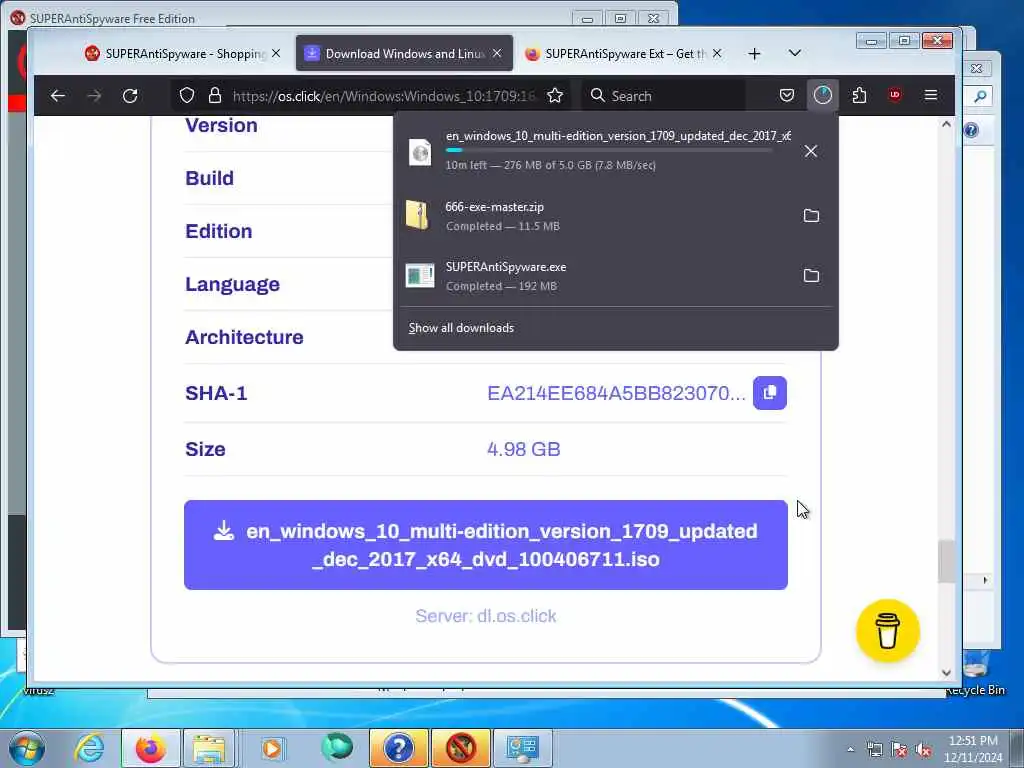Expand the list all tabs chevron
This screenshot has height=768, width=1024.
coord(795,53)
